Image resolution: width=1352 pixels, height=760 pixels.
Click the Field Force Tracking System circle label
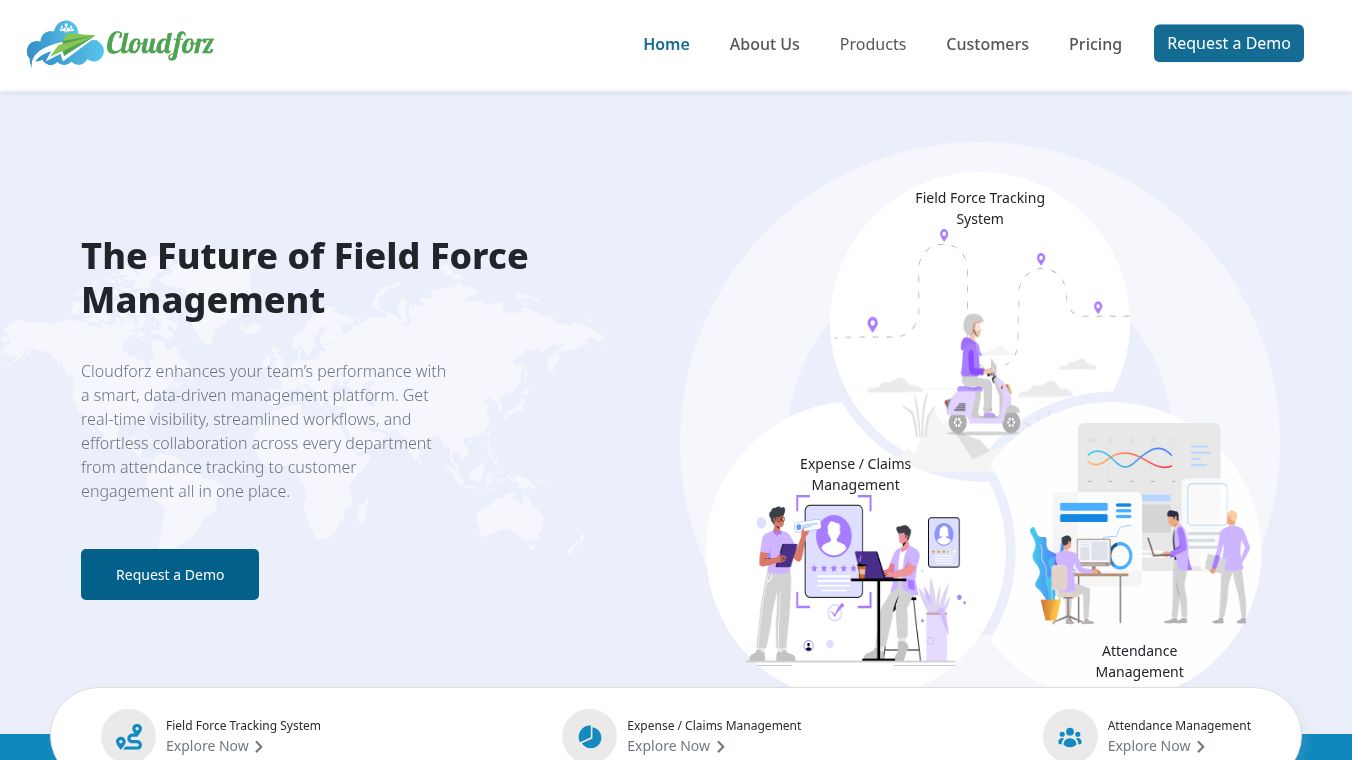[980, 208]
